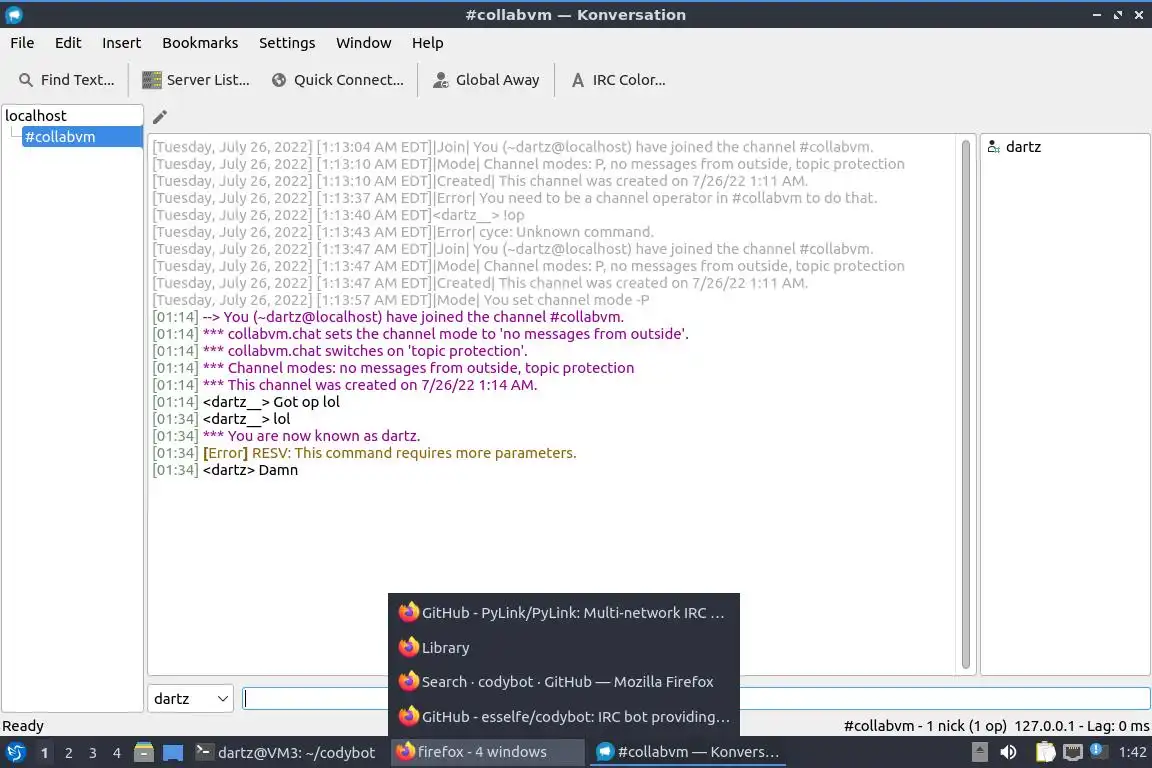The image size is (1152, 768).
Task: Click the 'Lag: 0 ms' status text
Action: coord(1117,726)
